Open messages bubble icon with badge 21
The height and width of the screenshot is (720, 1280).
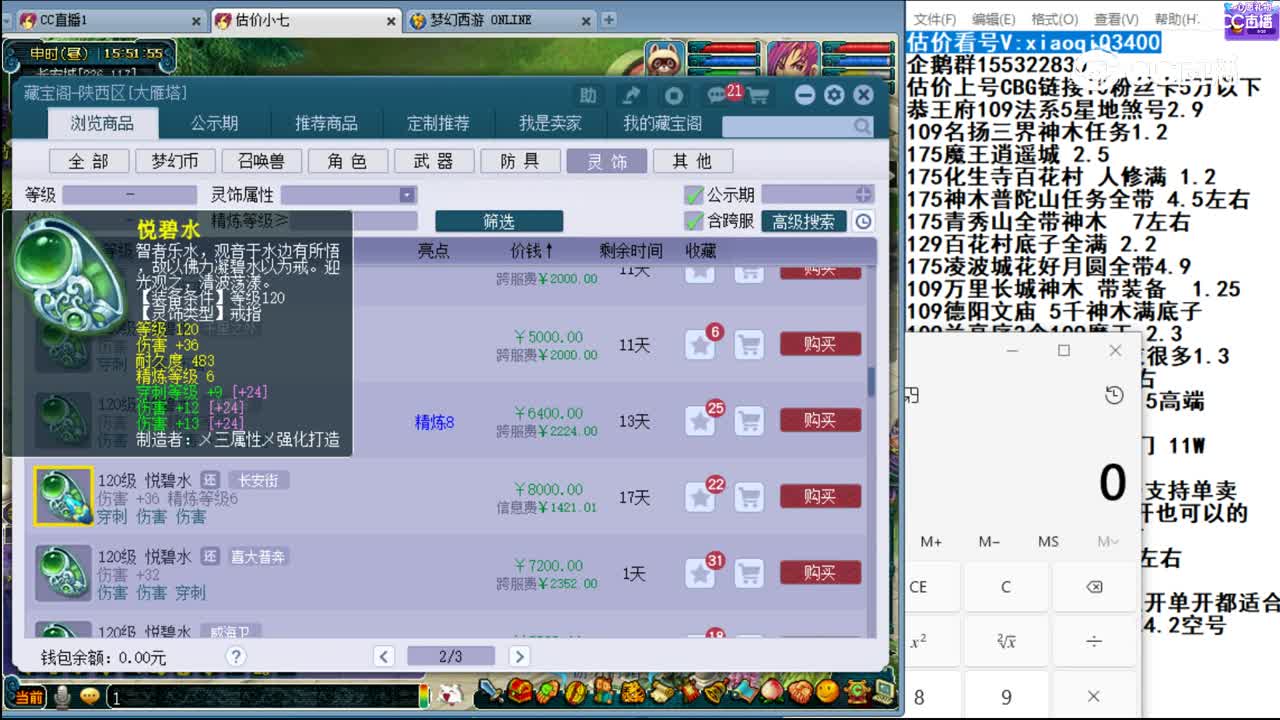point(717,95)
